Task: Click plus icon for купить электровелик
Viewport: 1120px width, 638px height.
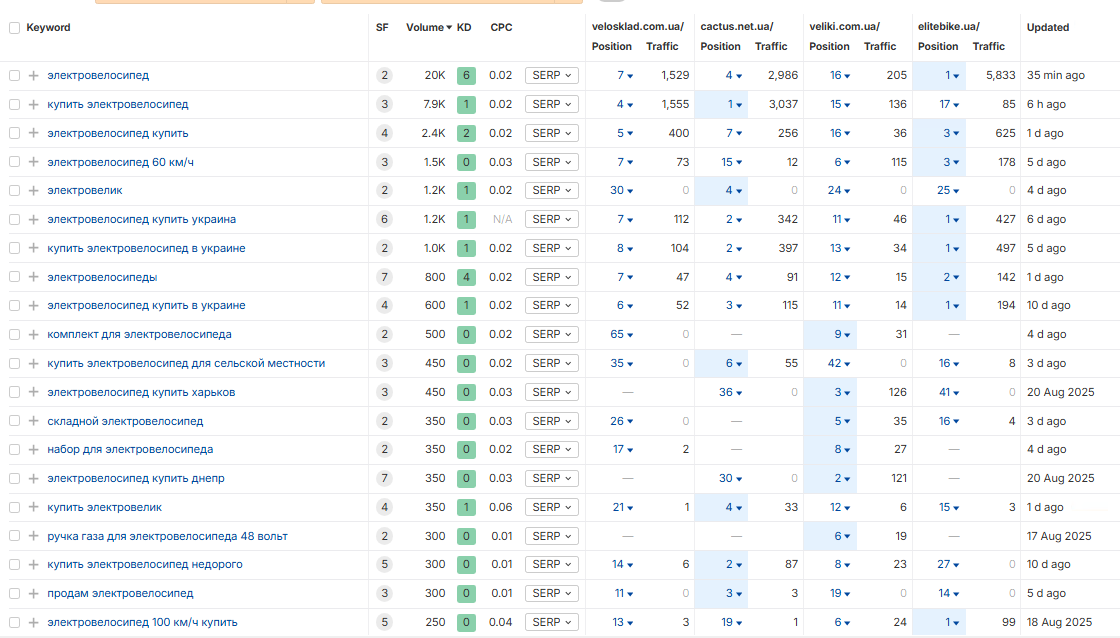Action: click(x=34, y=507)
